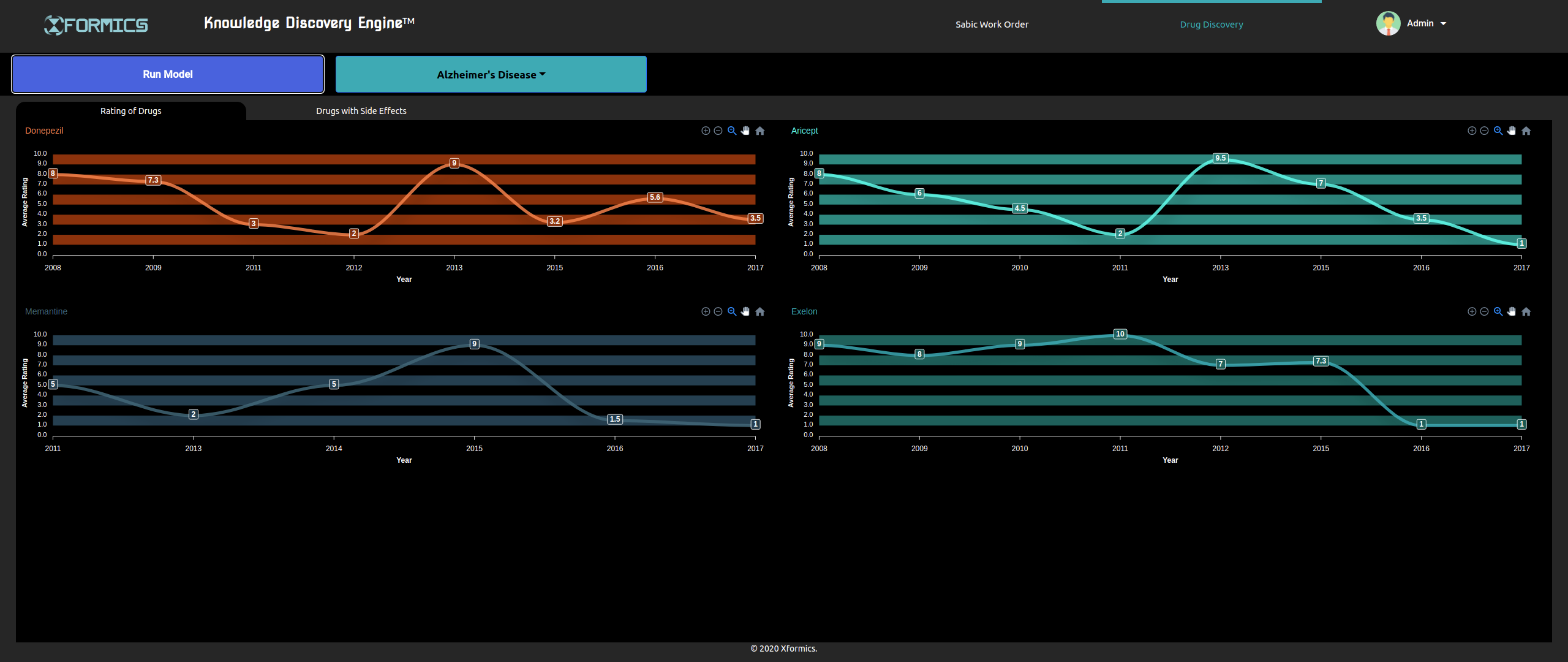This screenshot has height=662, width=1568.
Task: Click the 2013 peak marker on Donepezil
Action: (454, 163)
